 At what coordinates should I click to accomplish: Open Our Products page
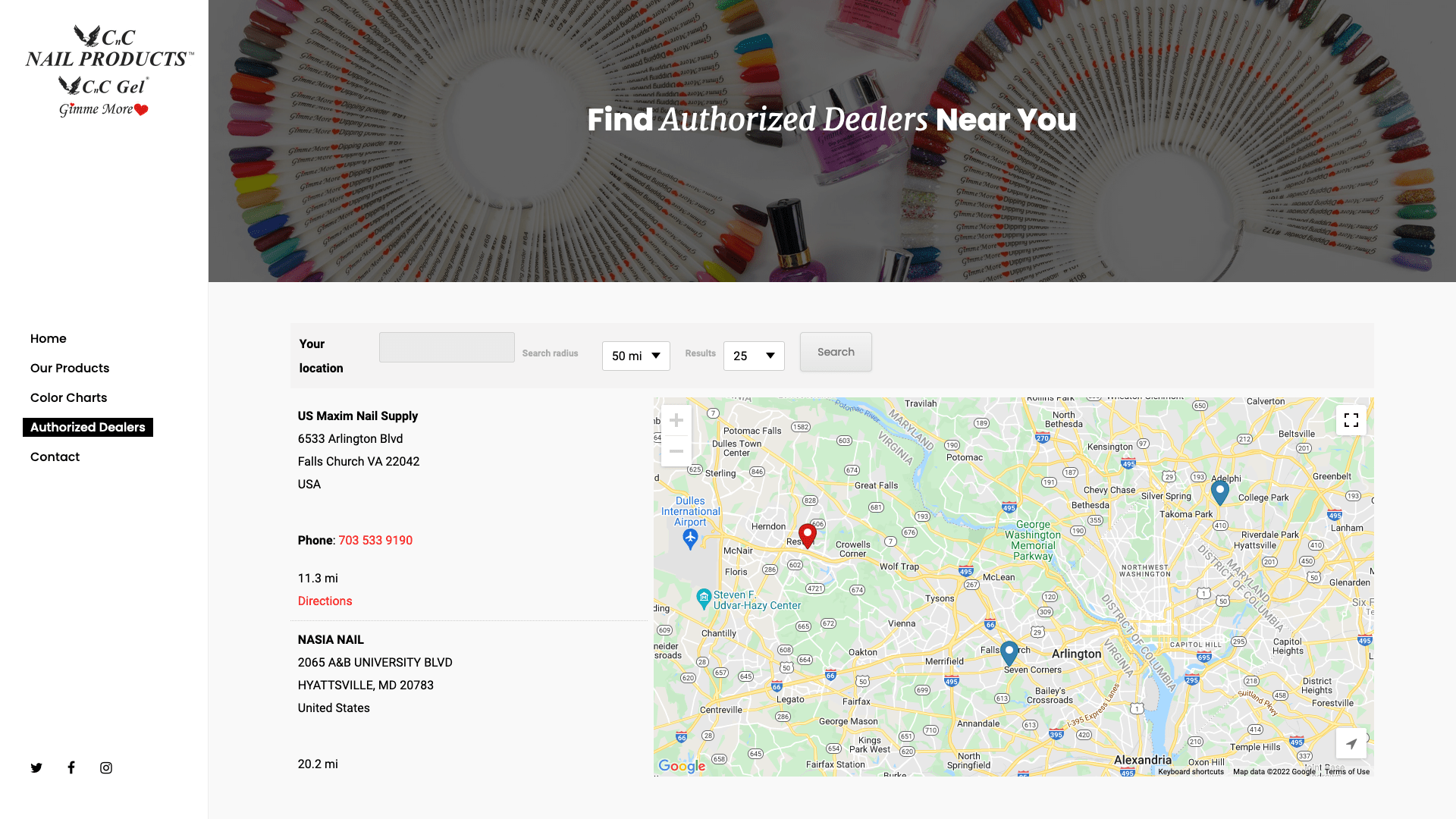(70, 368)
